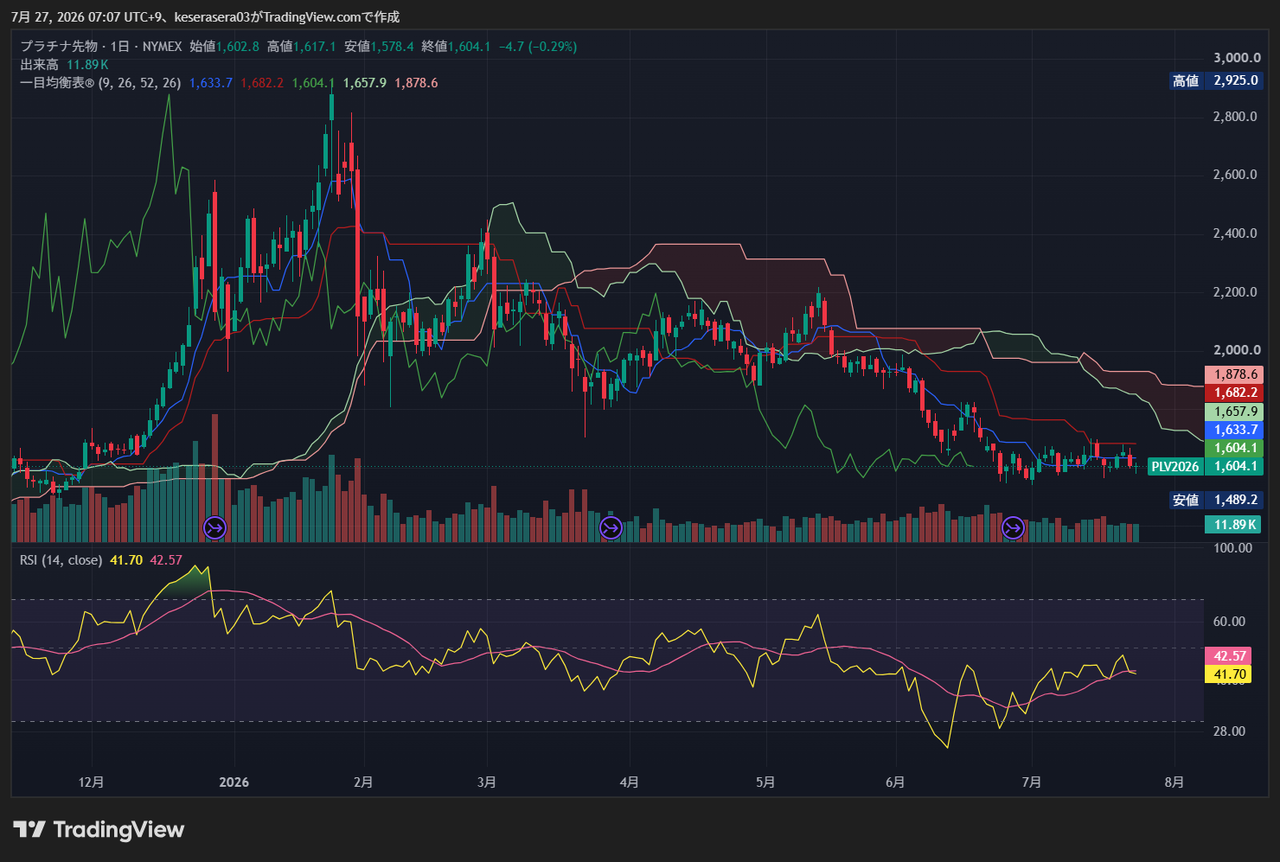
Task: Open the contract rollover marker before 4月
Action: tap(610, 527)
